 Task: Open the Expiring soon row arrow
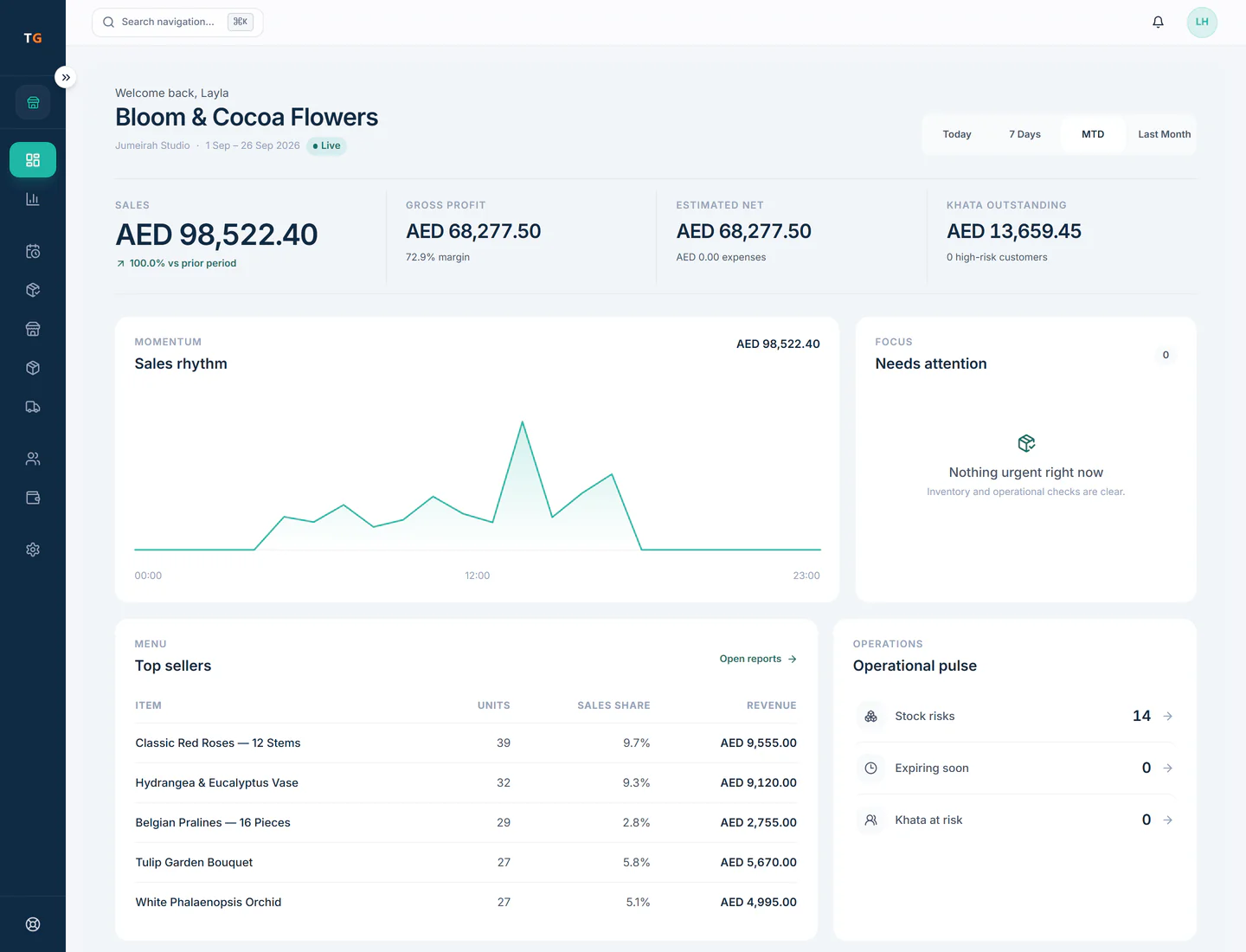tap(1167, 768)
